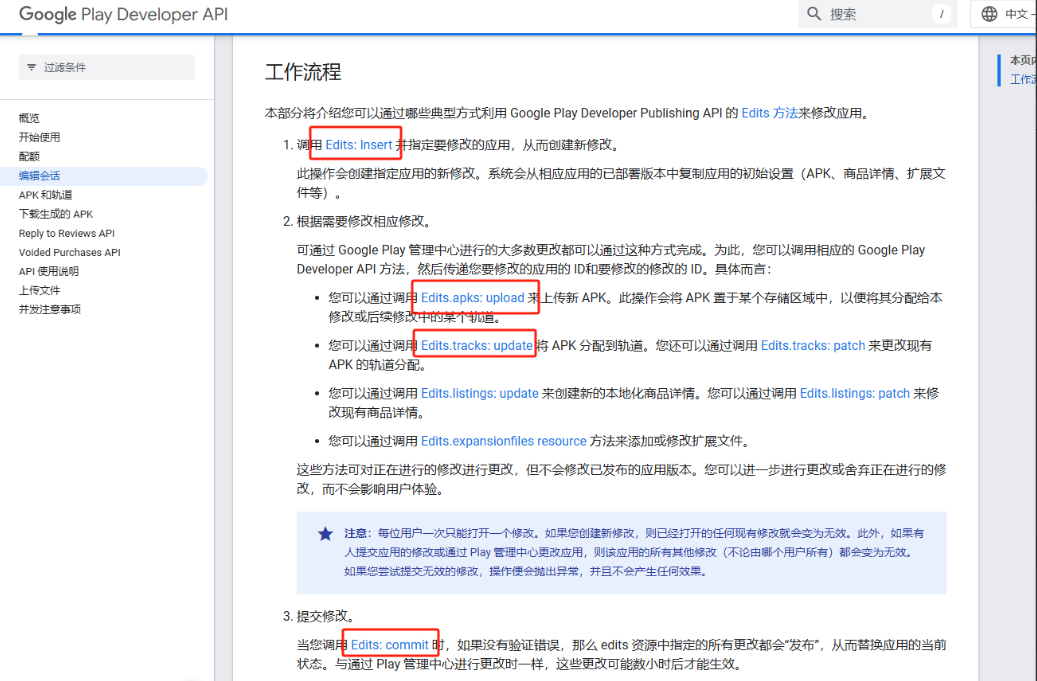Select 编辑会话 sidebar item
The width and height of the screenshot is (1037, 681).
click(103, 176)
